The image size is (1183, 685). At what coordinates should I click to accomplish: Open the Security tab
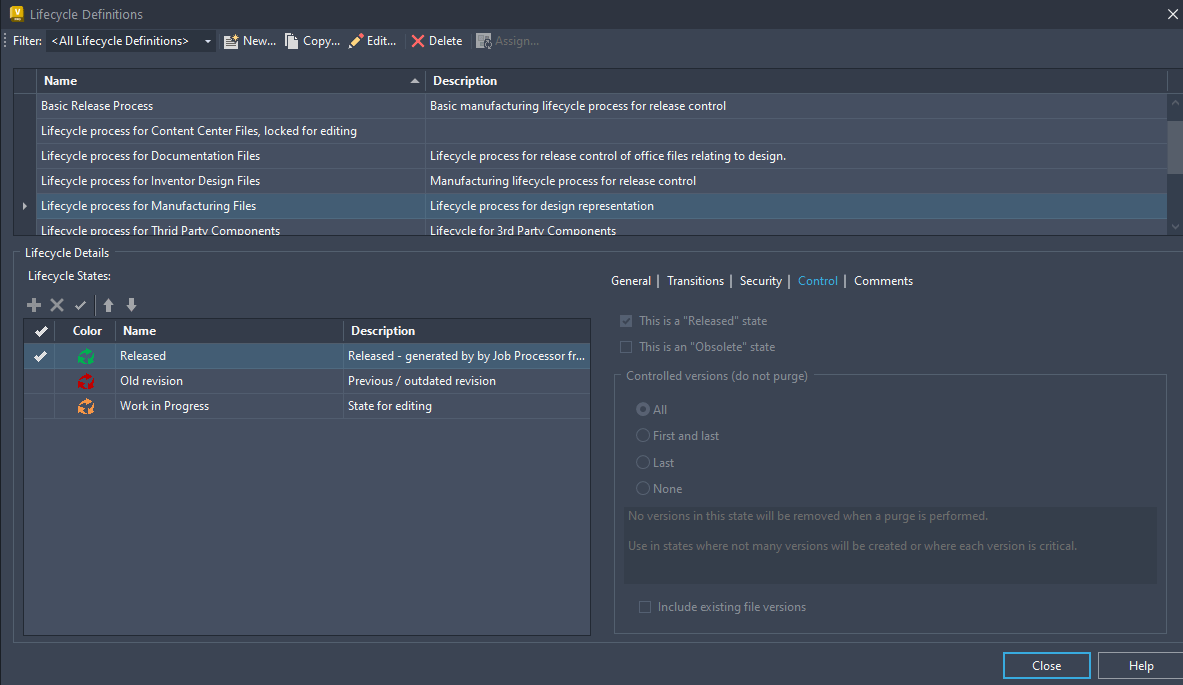coord(760,281)
